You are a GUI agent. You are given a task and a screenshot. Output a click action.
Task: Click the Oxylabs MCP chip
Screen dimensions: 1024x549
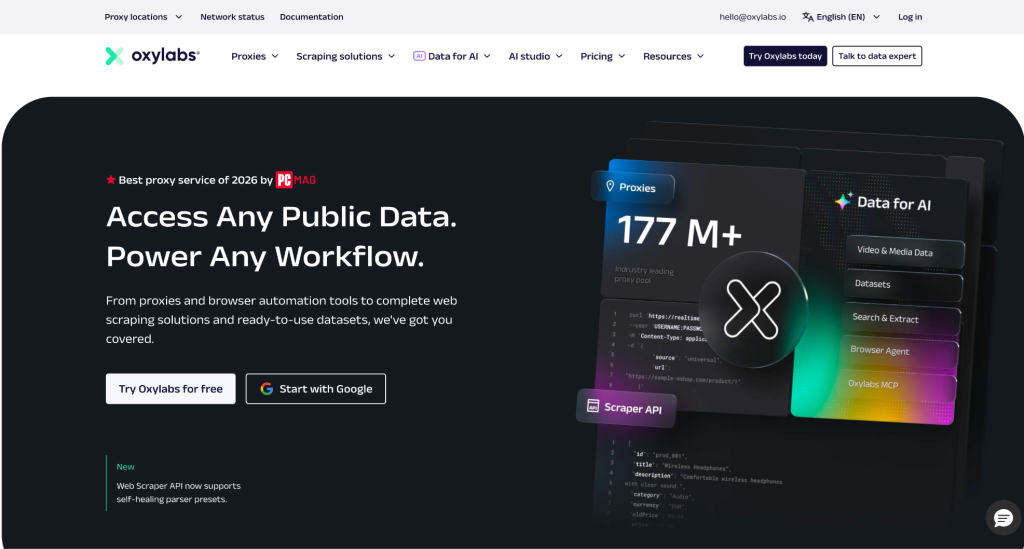pos(898,384)
